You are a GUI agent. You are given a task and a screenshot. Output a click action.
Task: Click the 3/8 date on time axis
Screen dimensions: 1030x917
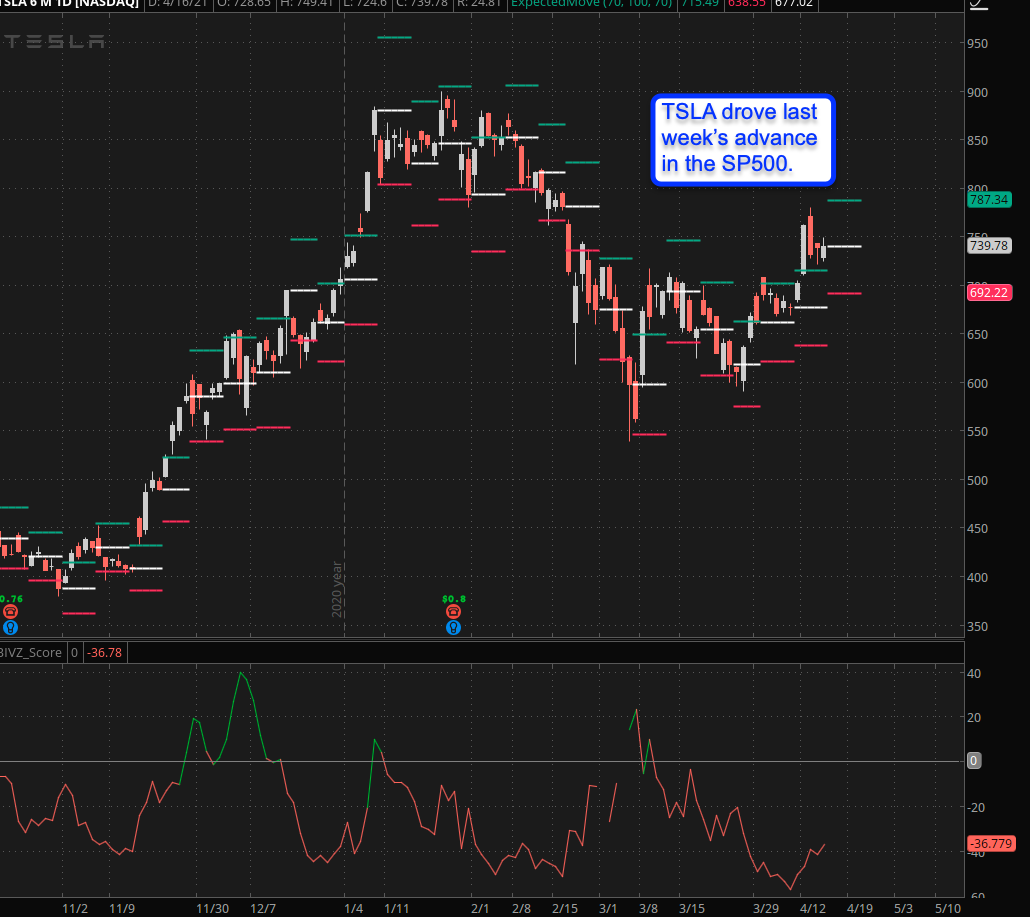tap(648, 908)
